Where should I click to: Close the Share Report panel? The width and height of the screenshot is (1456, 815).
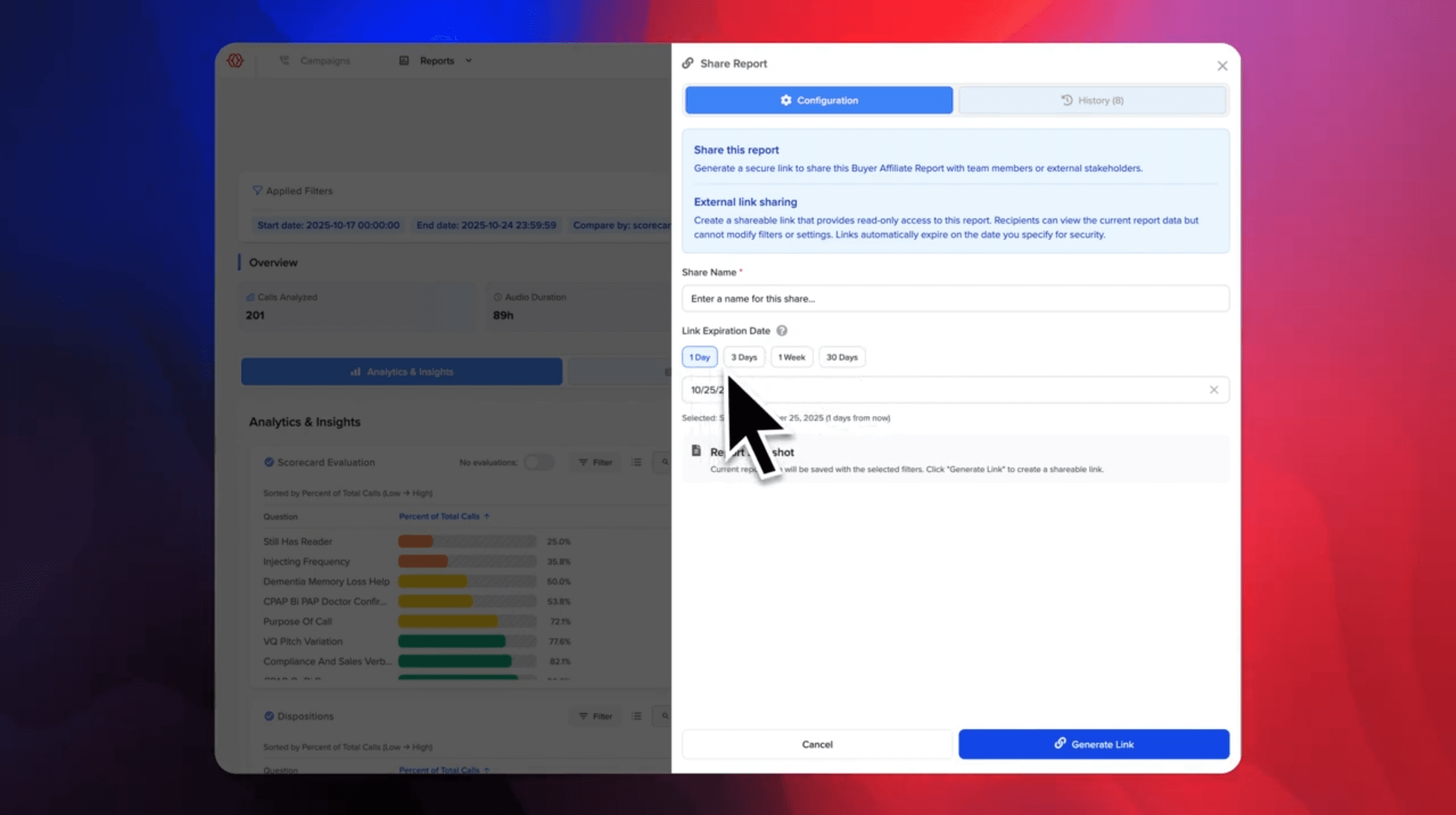coord(1222,66)
